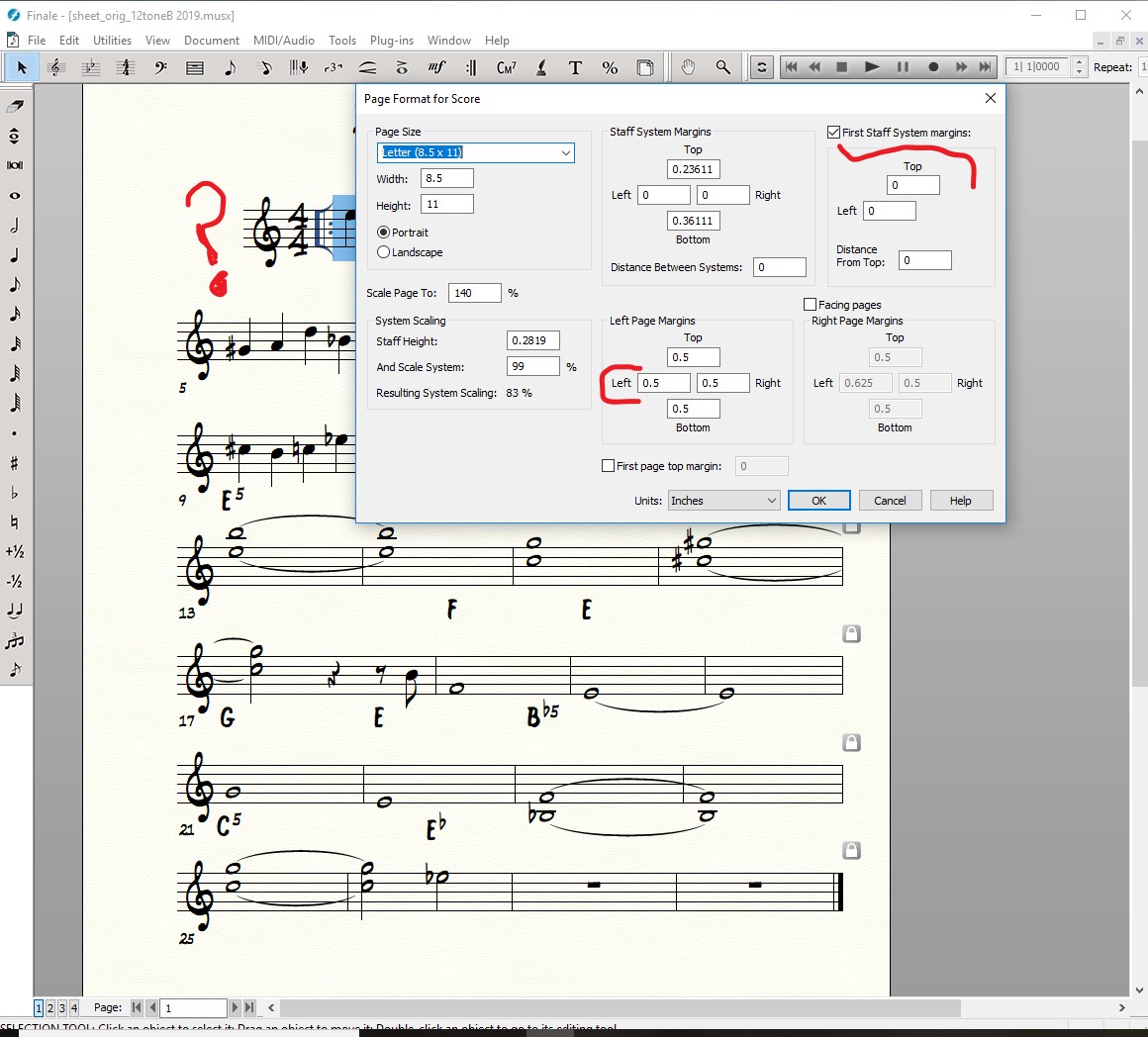Activate the Hand Grabber tool

(x=688, y=67)
